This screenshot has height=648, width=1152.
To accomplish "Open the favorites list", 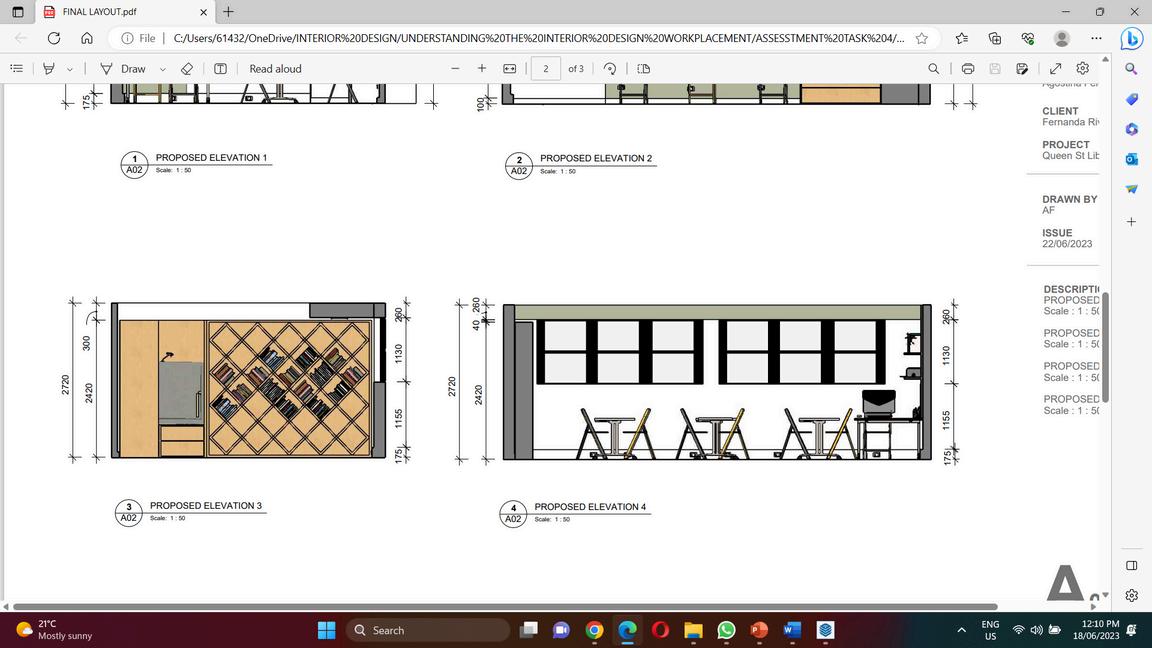I will coord(962,38).
